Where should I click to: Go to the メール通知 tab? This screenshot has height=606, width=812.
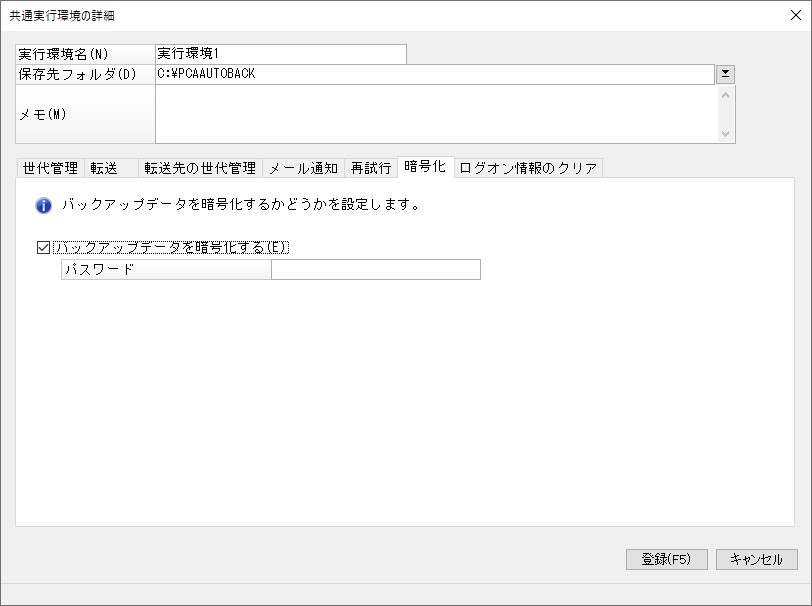point(303,168)
